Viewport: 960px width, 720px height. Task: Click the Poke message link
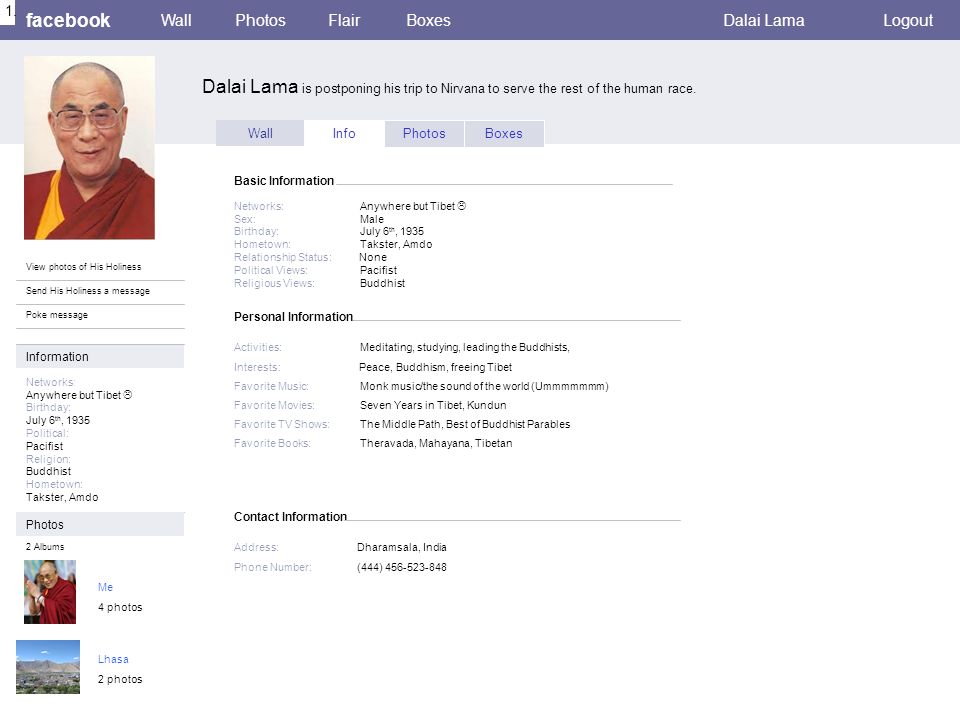point(57,315)
